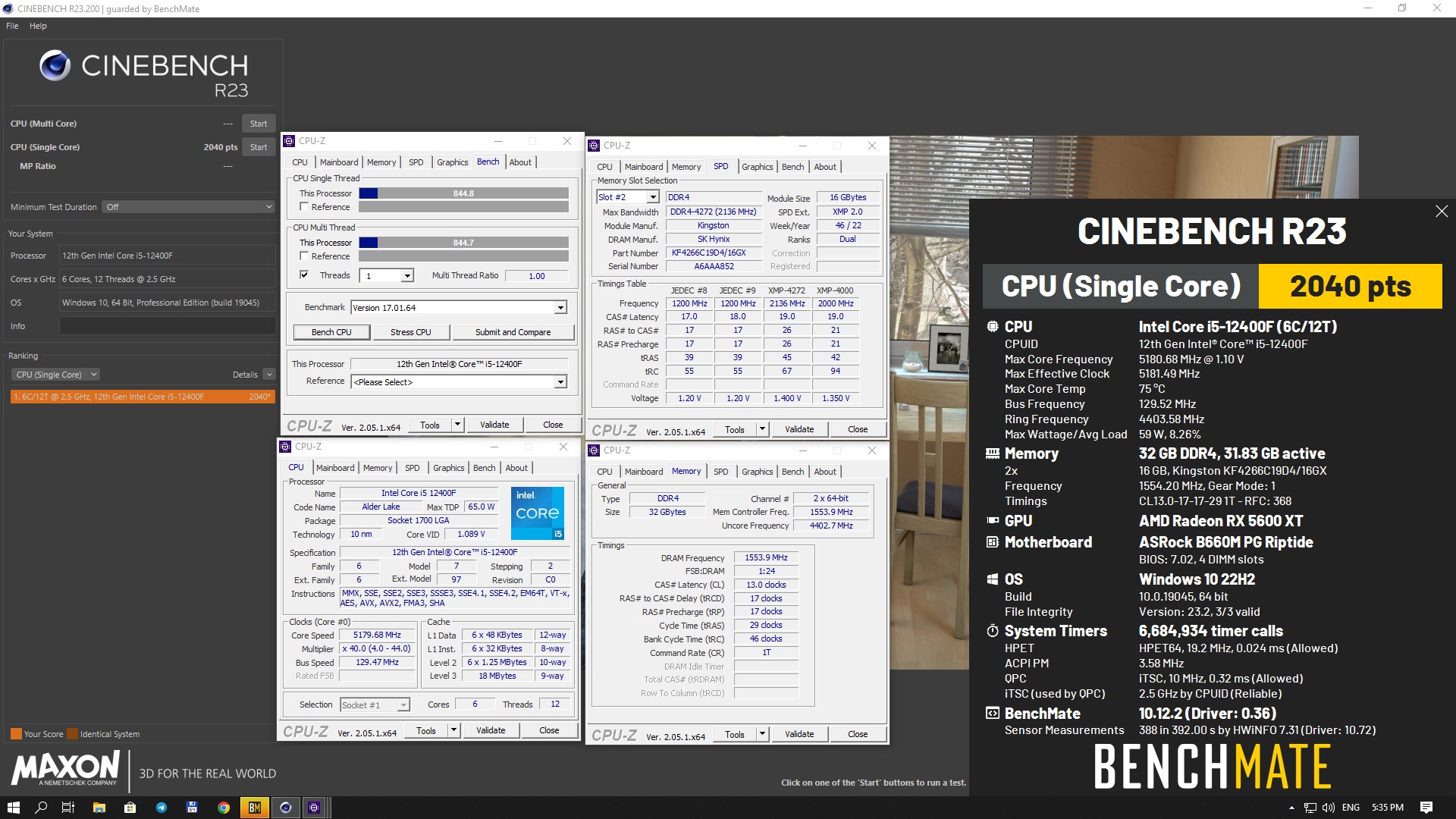Switch to Mainboard tab in Bench window
The width and height of the screenshot is (1456, 819).
(x=339, y=162)
